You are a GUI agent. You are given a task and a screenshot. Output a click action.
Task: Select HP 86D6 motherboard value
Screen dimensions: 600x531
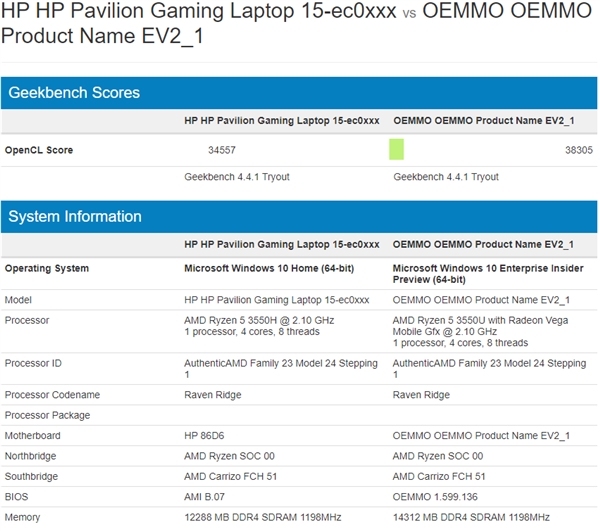click(207, 435)
